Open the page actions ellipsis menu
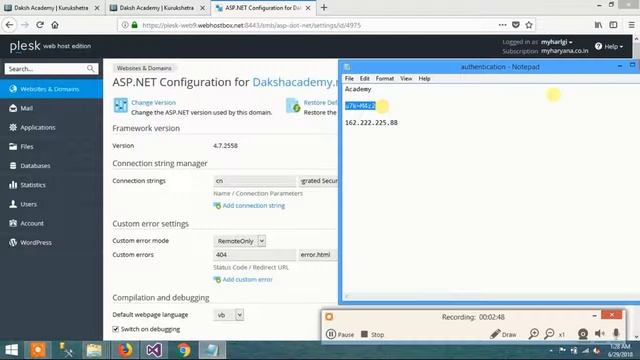This screenshot has width=640, height=360. click(502, 25)
